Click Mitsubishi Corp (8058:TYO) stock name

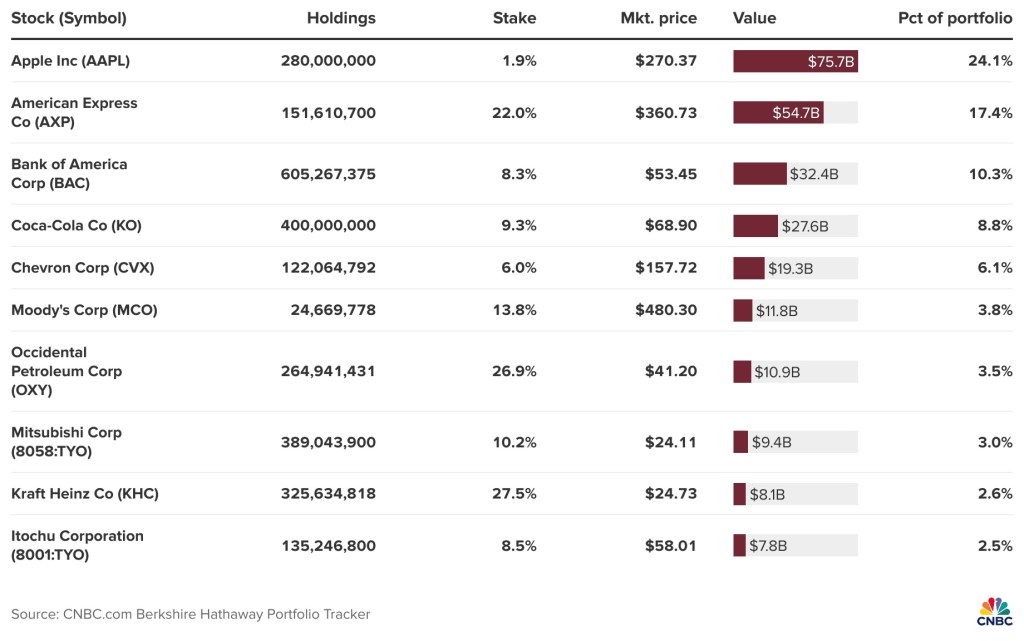click(66, 442)
